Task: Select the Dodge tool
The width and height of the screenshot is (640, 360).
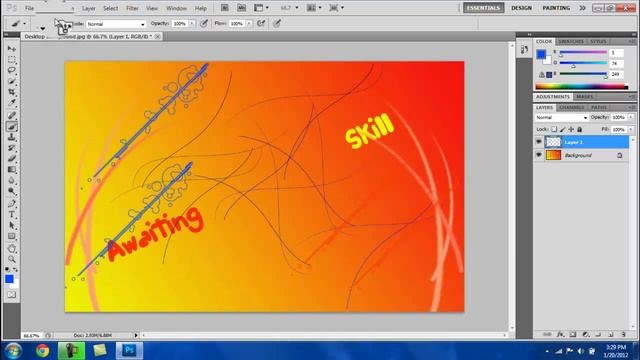Action: click(x=11, y=191)
